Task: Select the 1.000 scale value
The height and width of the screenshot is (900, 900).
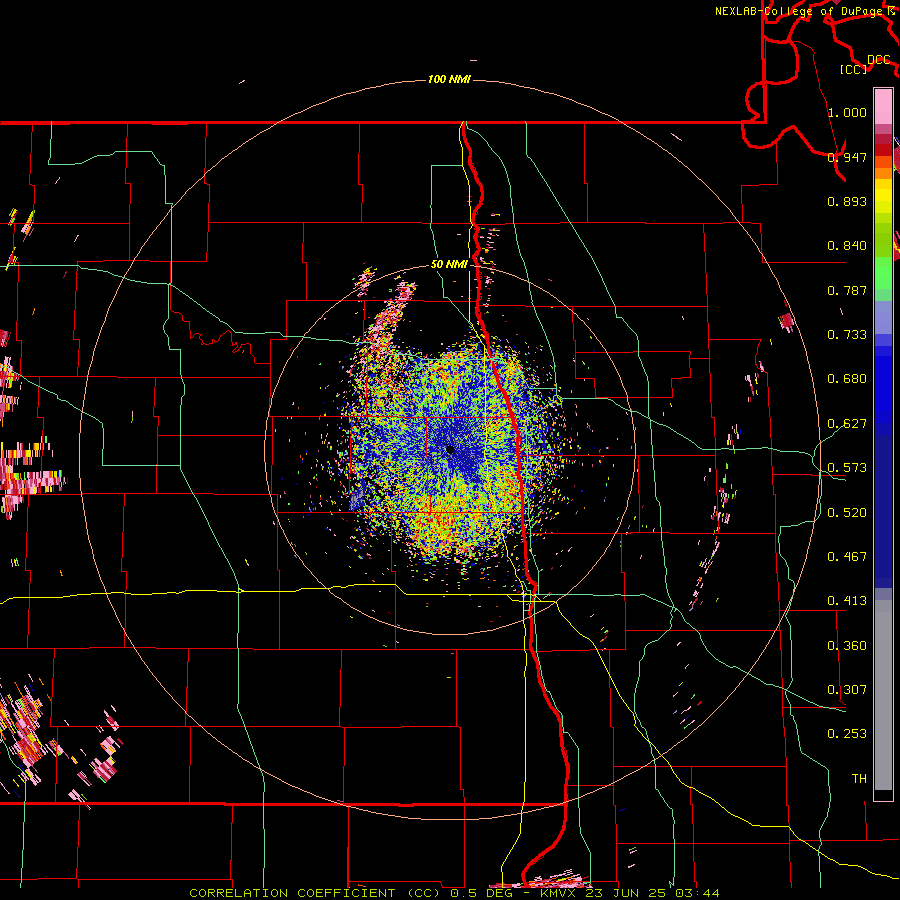Action: [847, 112]
